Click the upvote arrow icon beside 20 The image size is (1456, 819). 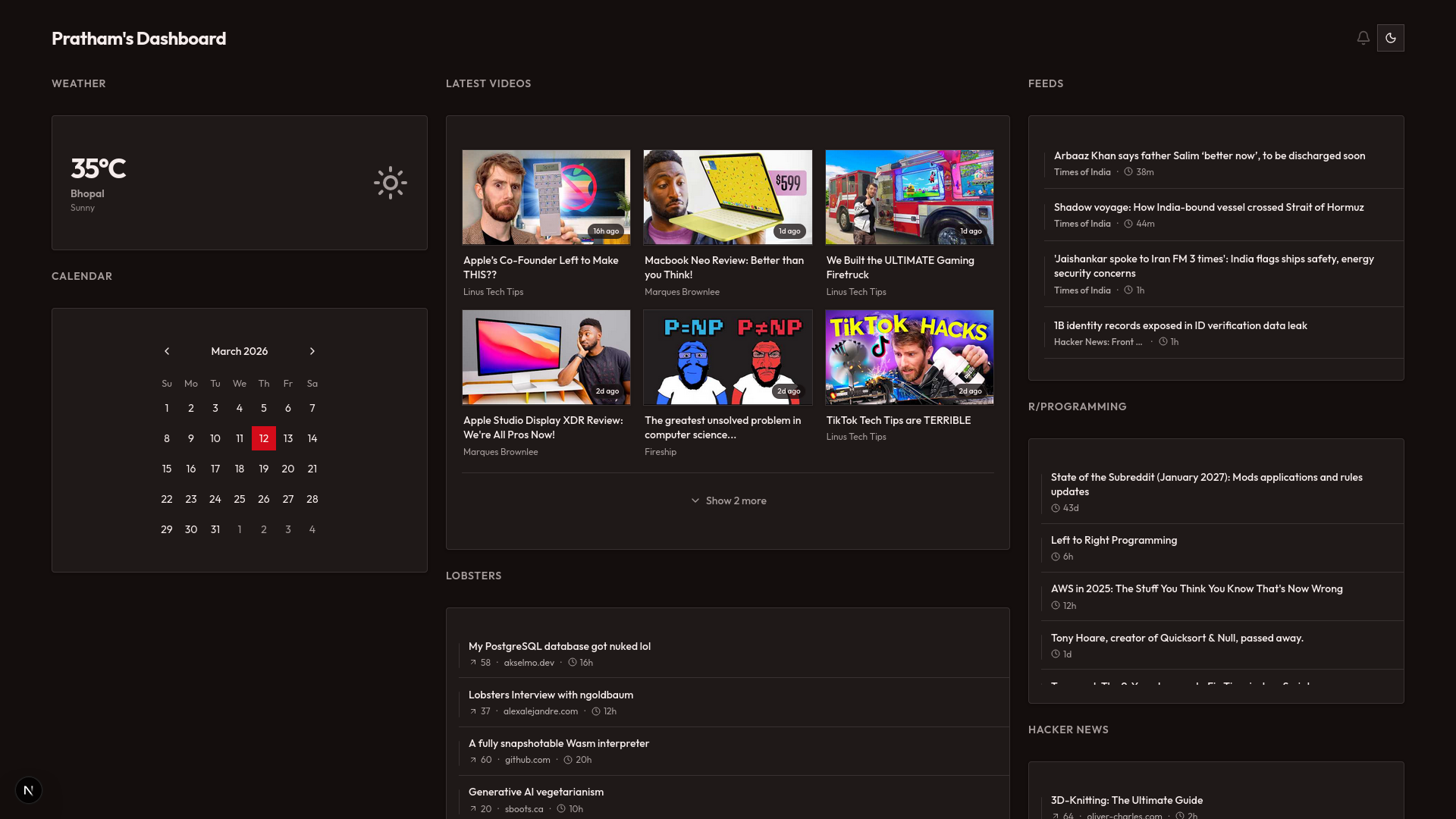tap(473, 809)
